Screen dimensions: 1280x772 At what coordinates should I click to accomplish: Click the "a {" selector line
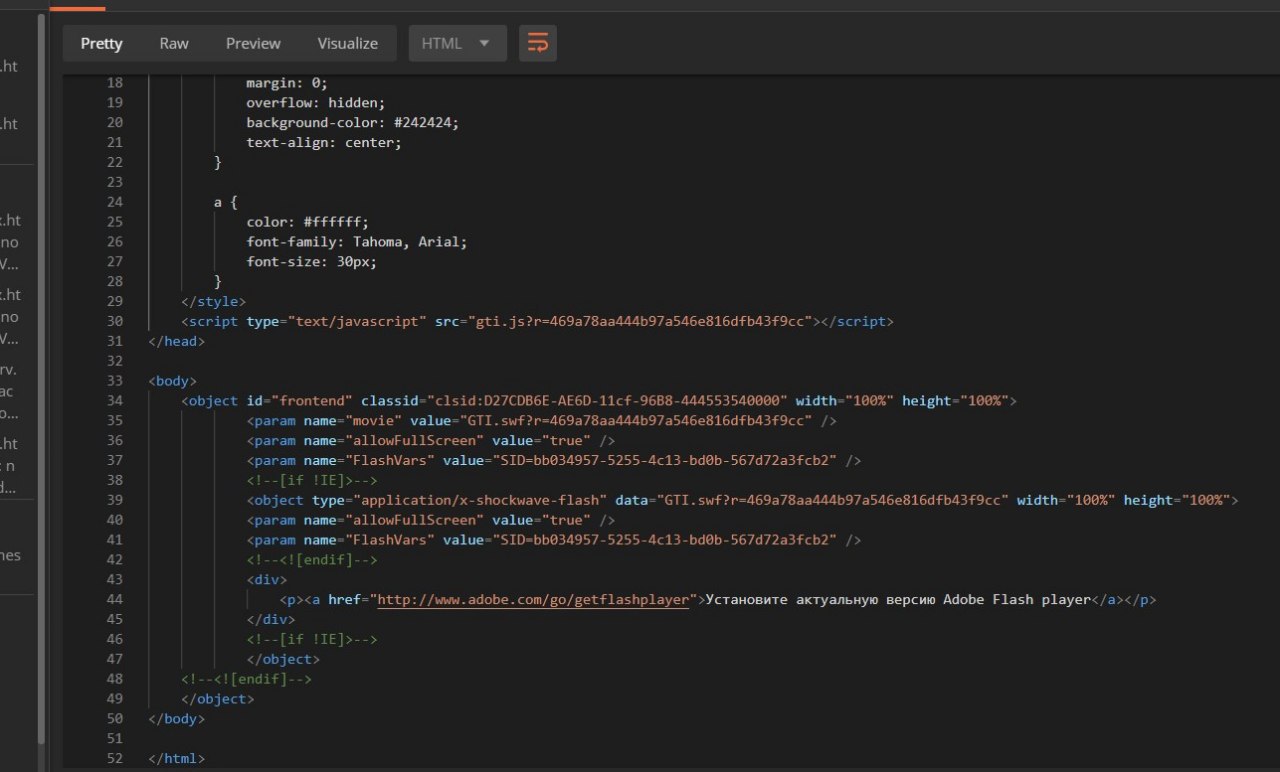pos(225,202)
